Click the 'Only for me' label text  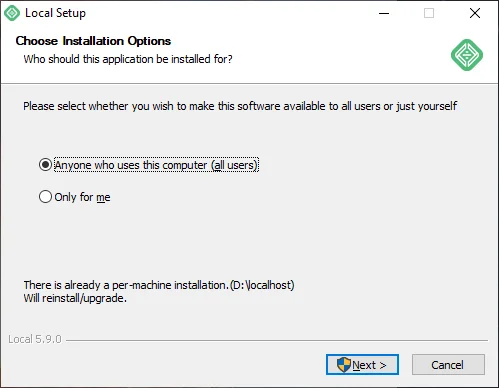82,197
